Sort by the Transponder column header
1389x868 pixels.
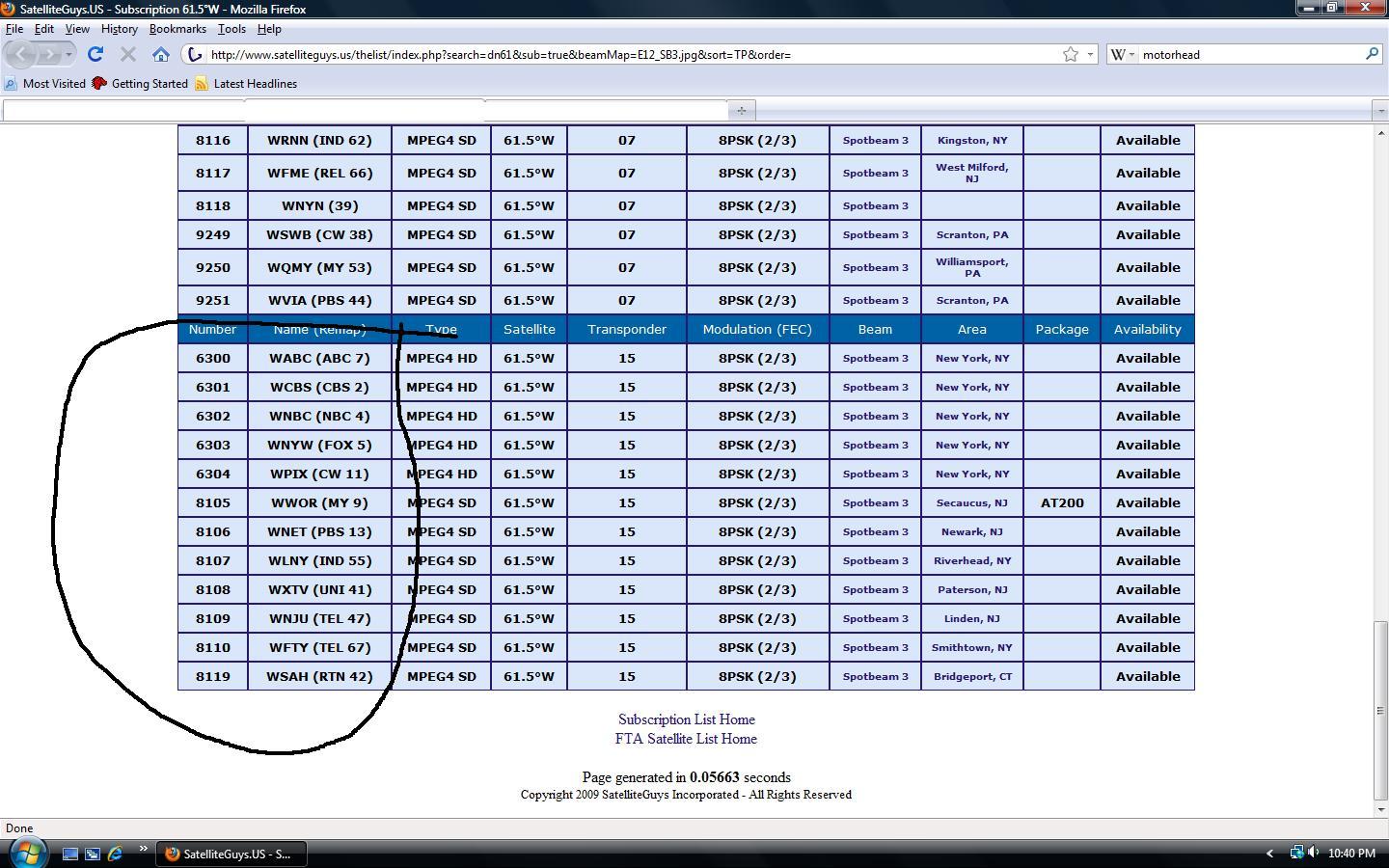627,329
